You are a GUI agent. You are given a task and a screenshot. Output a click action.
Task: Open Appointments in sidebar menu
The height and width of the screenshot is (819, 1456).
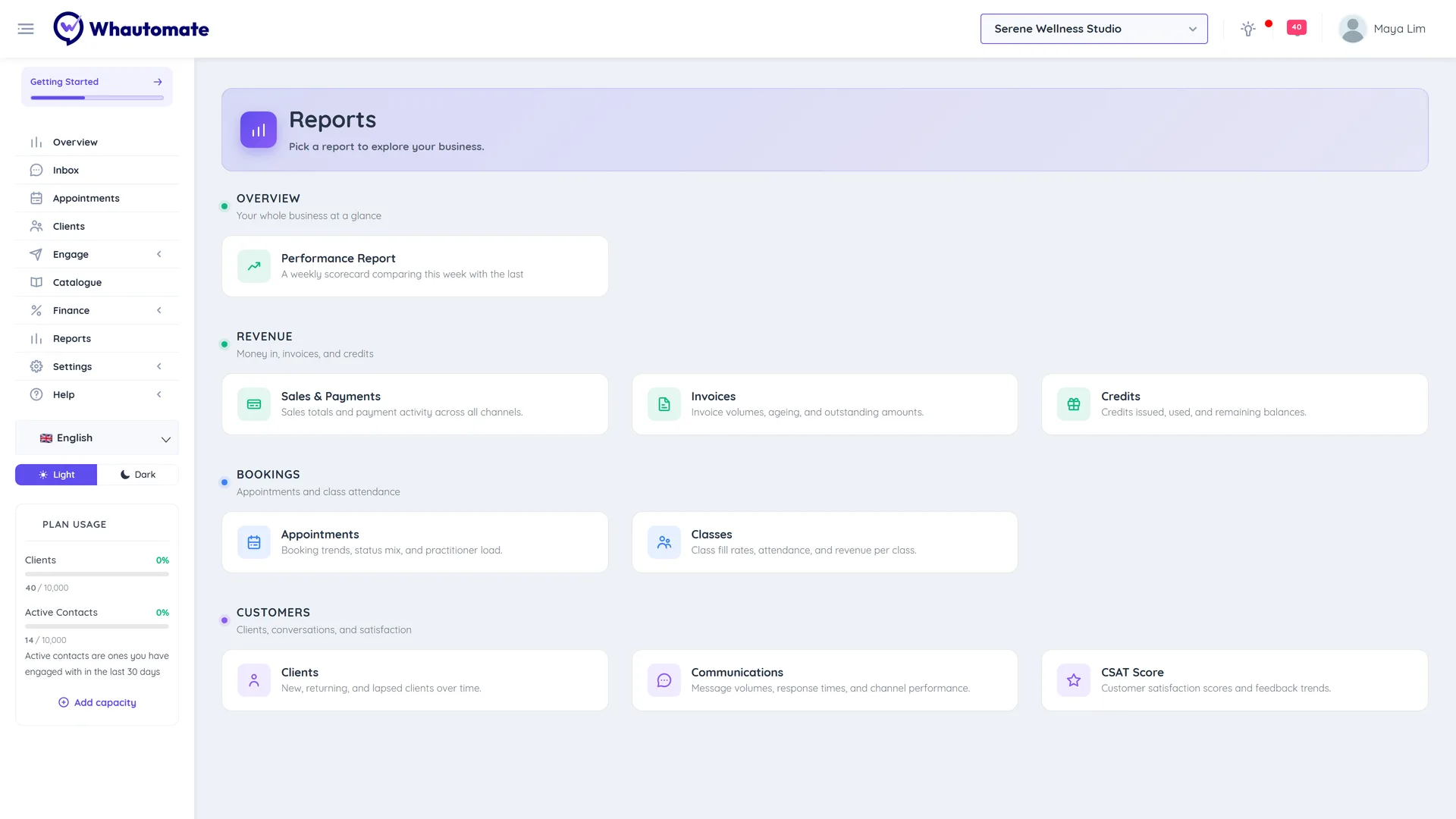(97, 198)
